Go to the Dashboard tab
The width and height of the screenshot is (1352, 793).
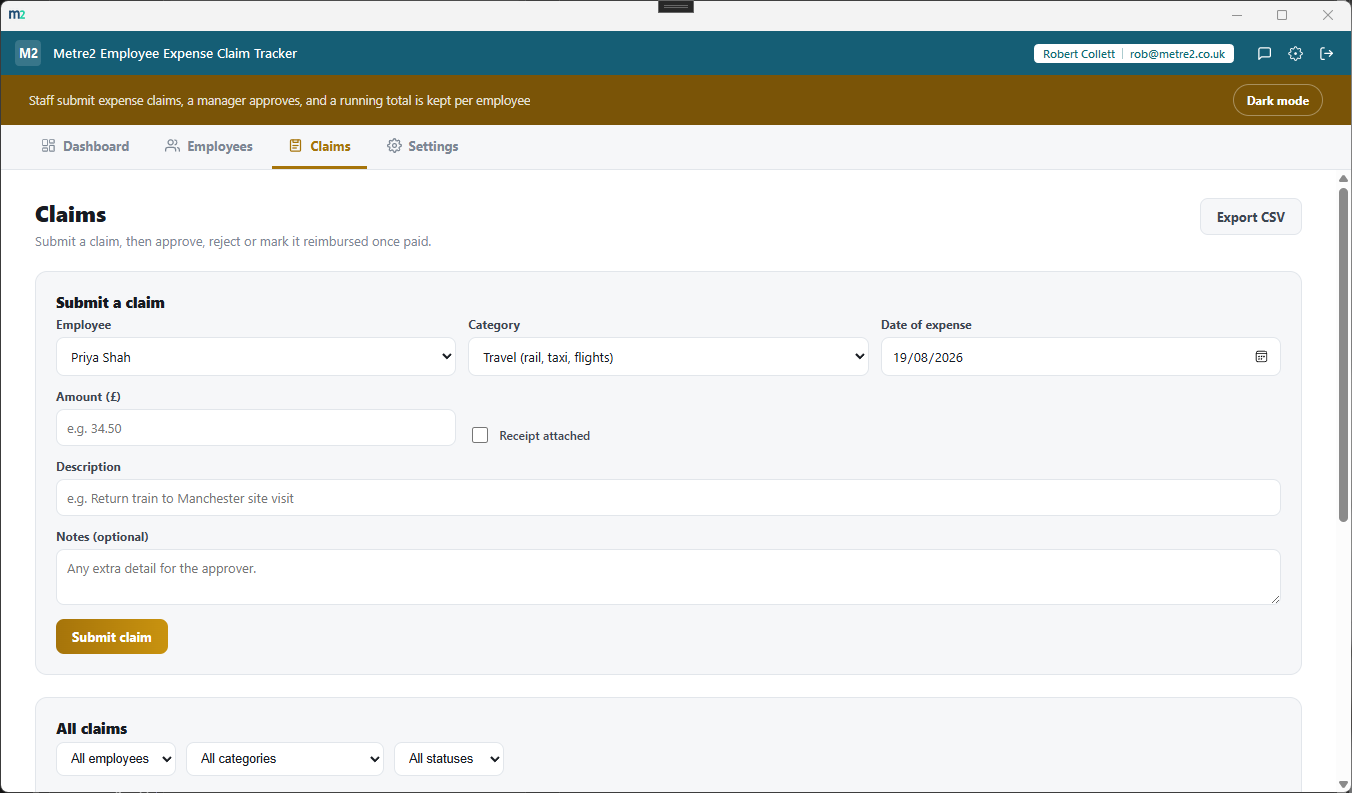85,146
